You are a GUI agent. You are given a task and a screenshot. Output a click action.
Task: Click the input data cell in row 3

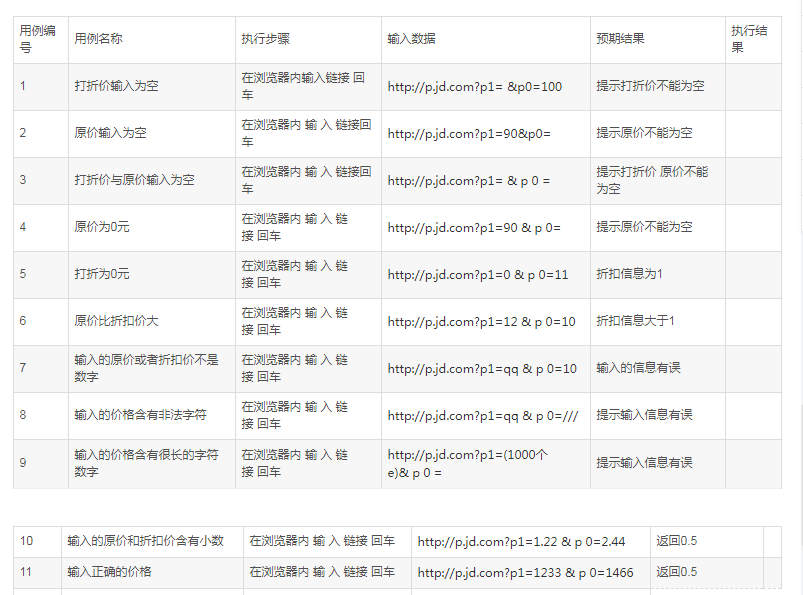click(x=485, y=181)
